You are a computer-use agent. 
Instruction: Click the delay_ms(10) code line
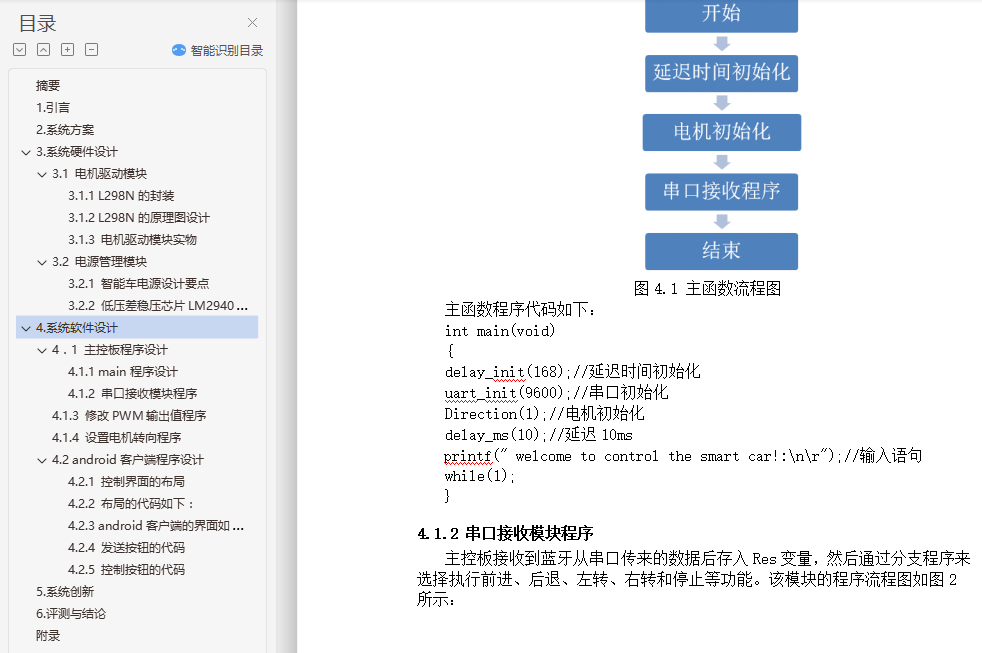click(x=539, y=435)
